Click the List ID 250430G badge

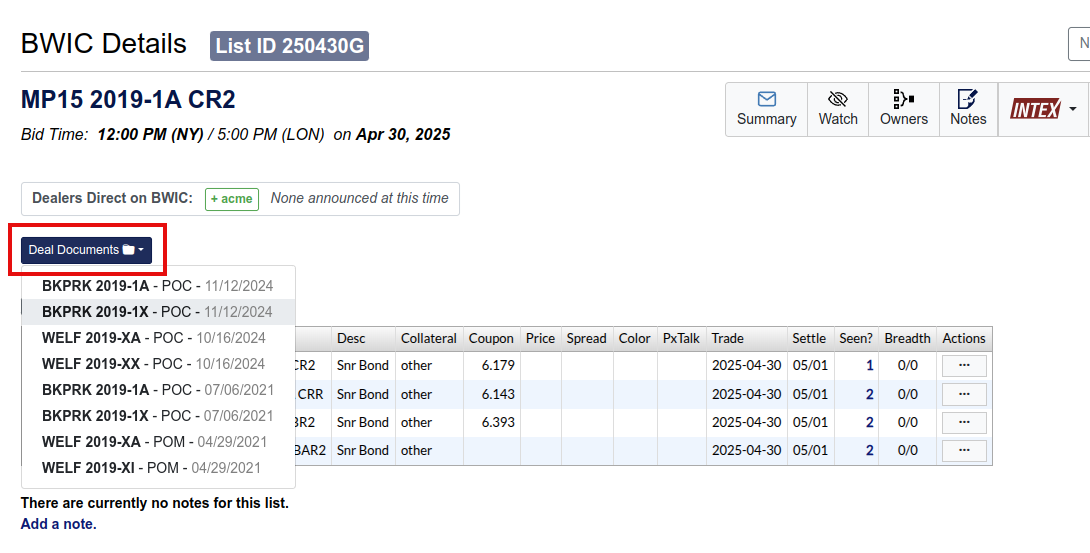click(x=289, y=46)
